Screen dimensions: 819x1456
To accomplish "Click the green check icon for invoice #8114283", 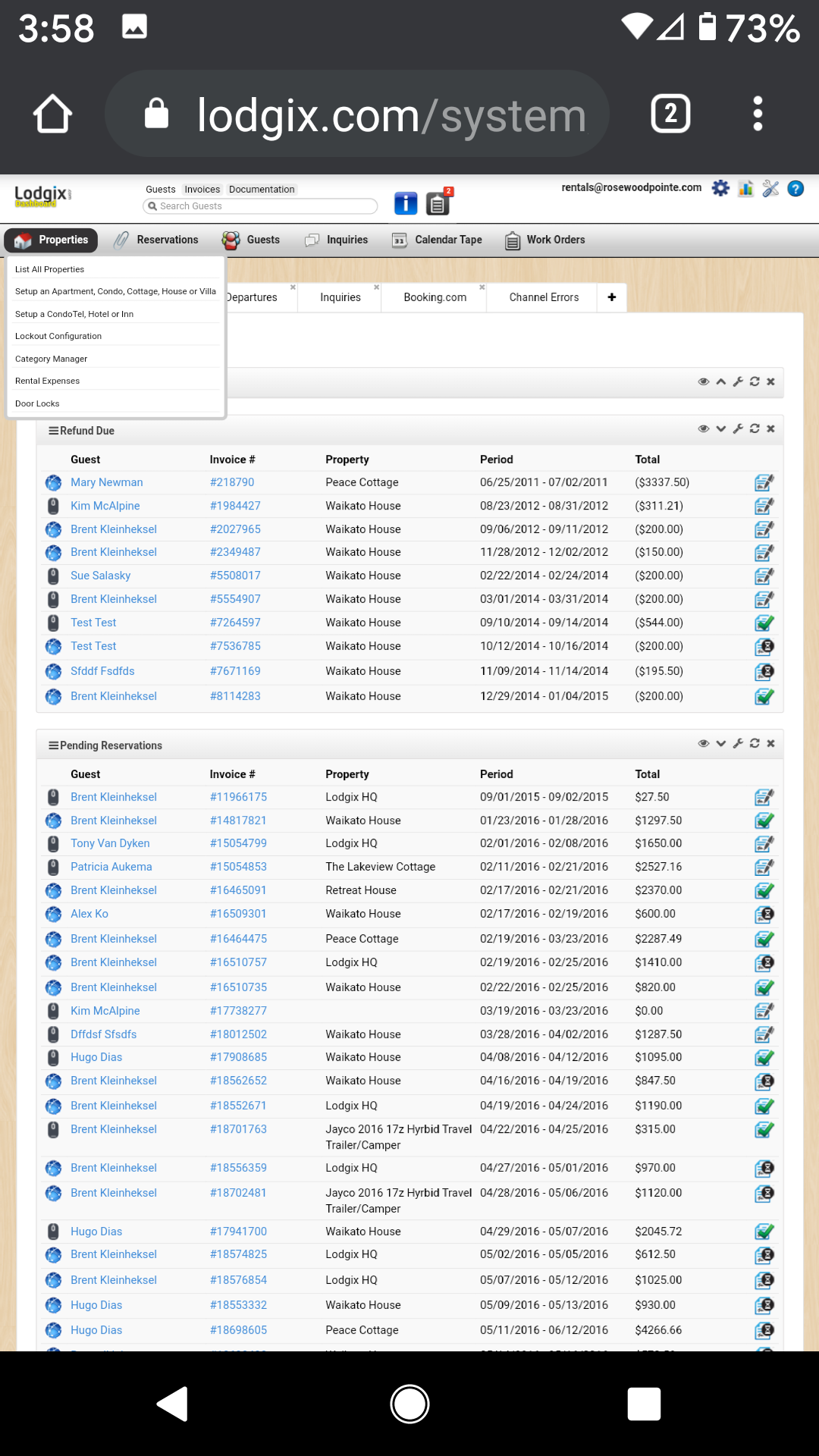I will (764, 696).
